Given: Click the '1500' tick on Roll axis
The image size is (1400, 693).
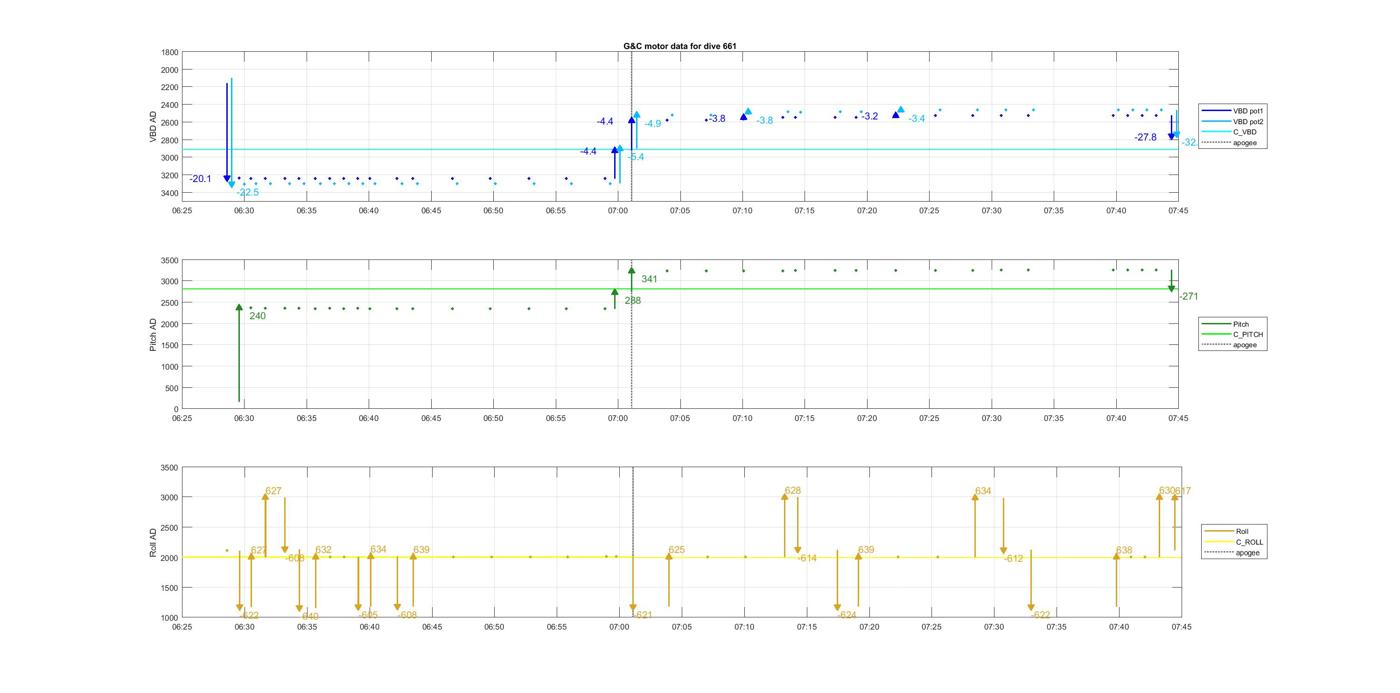Looking at the screenshot, I should click(x=170, y=588).
